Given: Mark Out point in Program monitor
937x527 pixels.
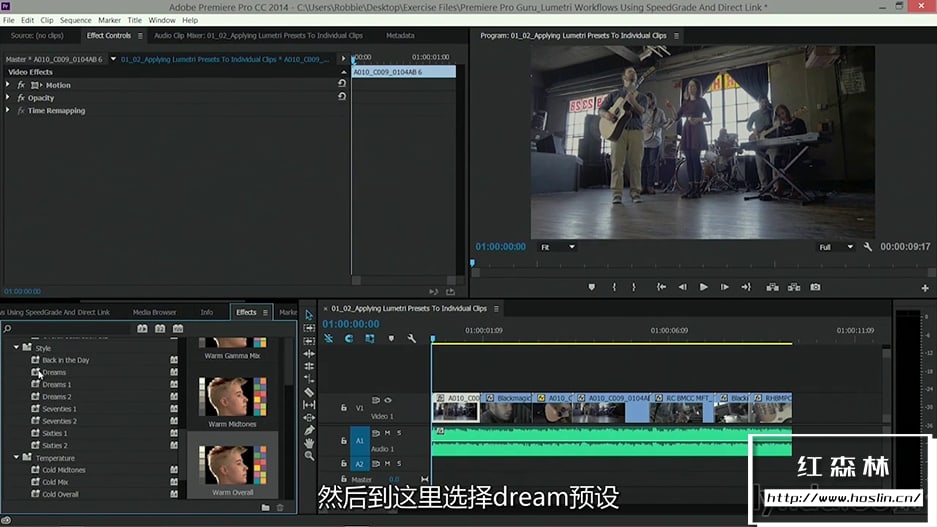Looking at the screenshot, I should click(634, 287).
